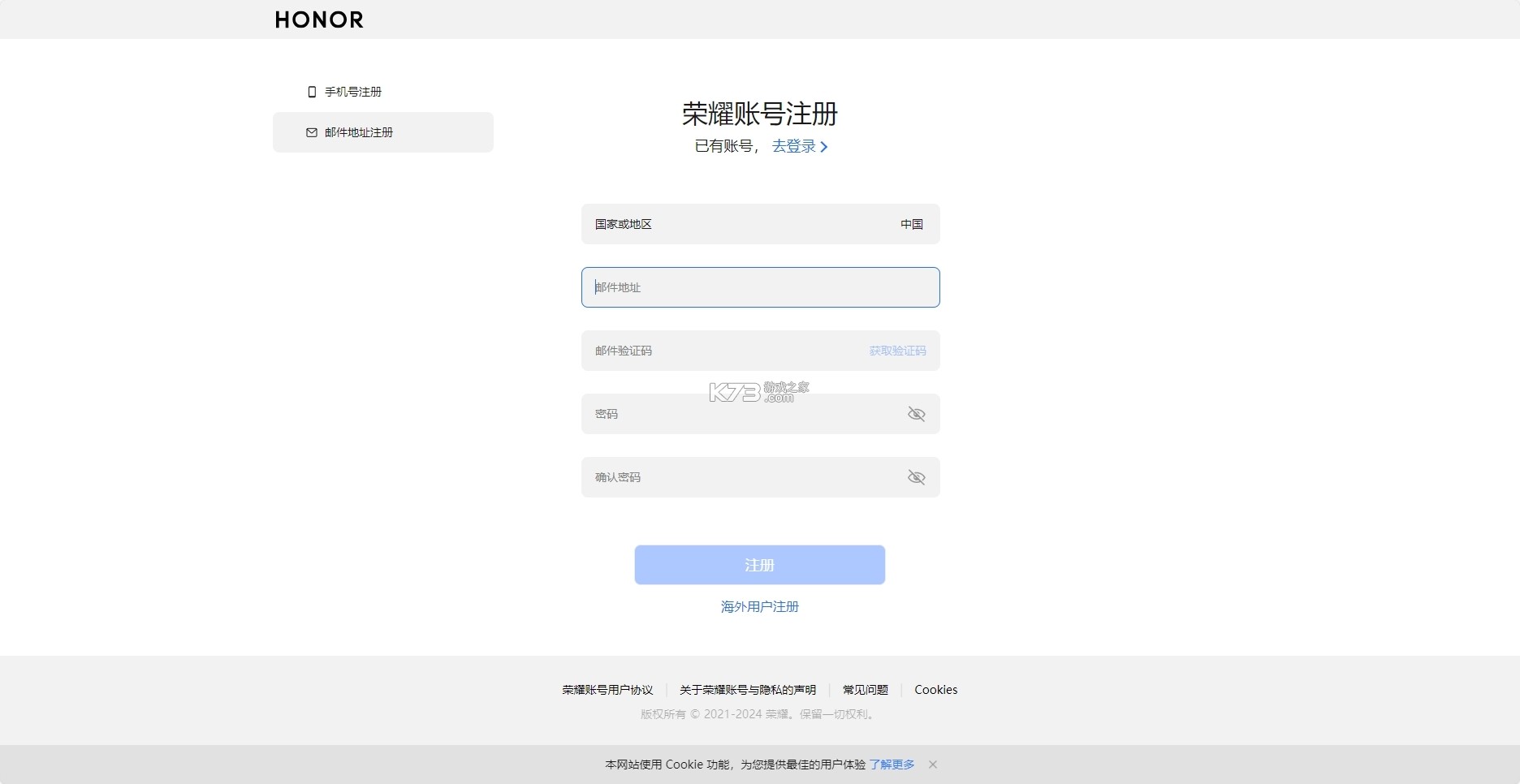1520x784 pixels.
Task: Click the 荣耀账号注册 heading
Action: pos(760,114)
